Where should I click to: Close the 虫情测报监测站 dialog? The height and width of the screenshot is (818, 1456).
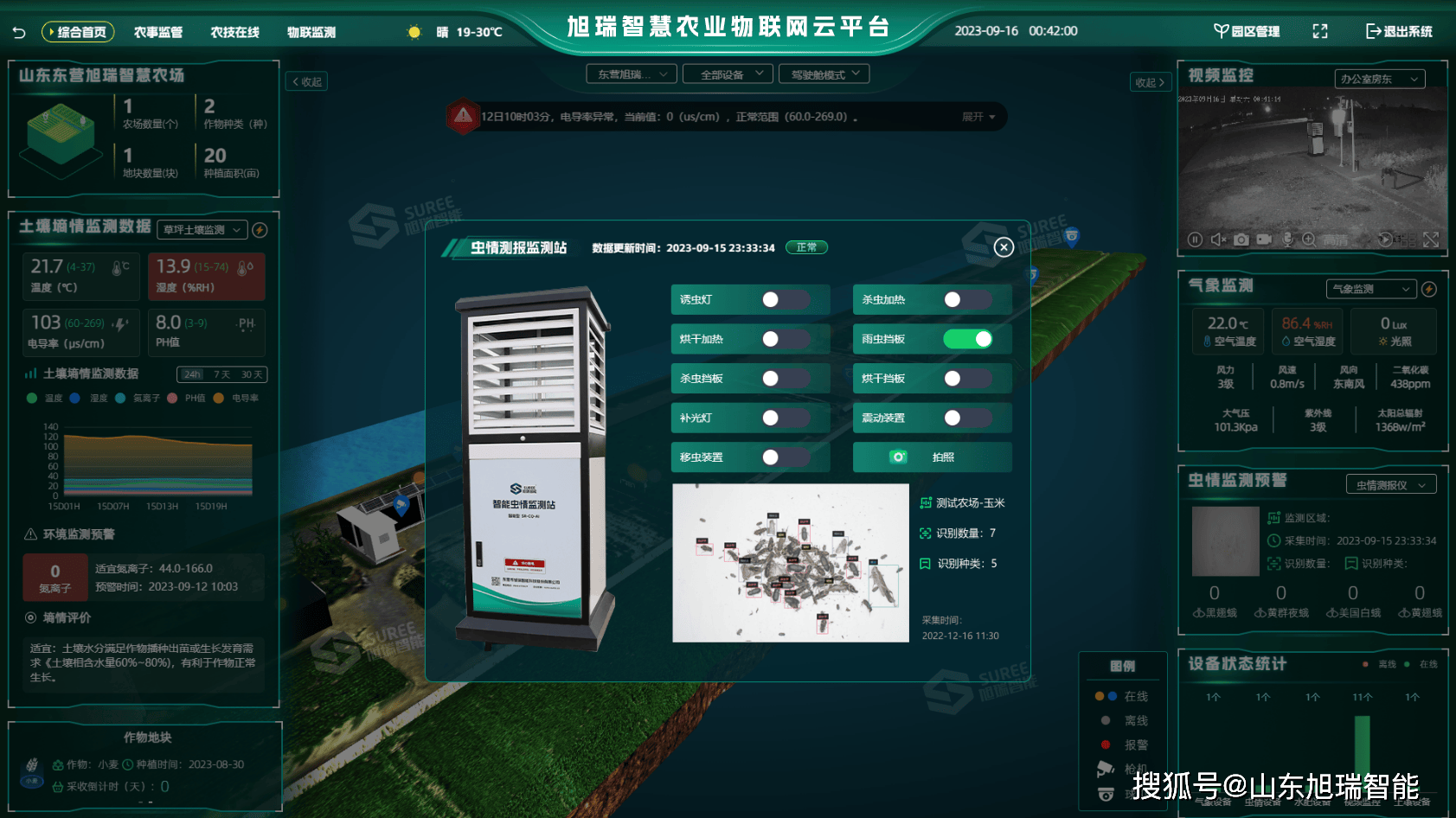click(x=1004, y=247)
